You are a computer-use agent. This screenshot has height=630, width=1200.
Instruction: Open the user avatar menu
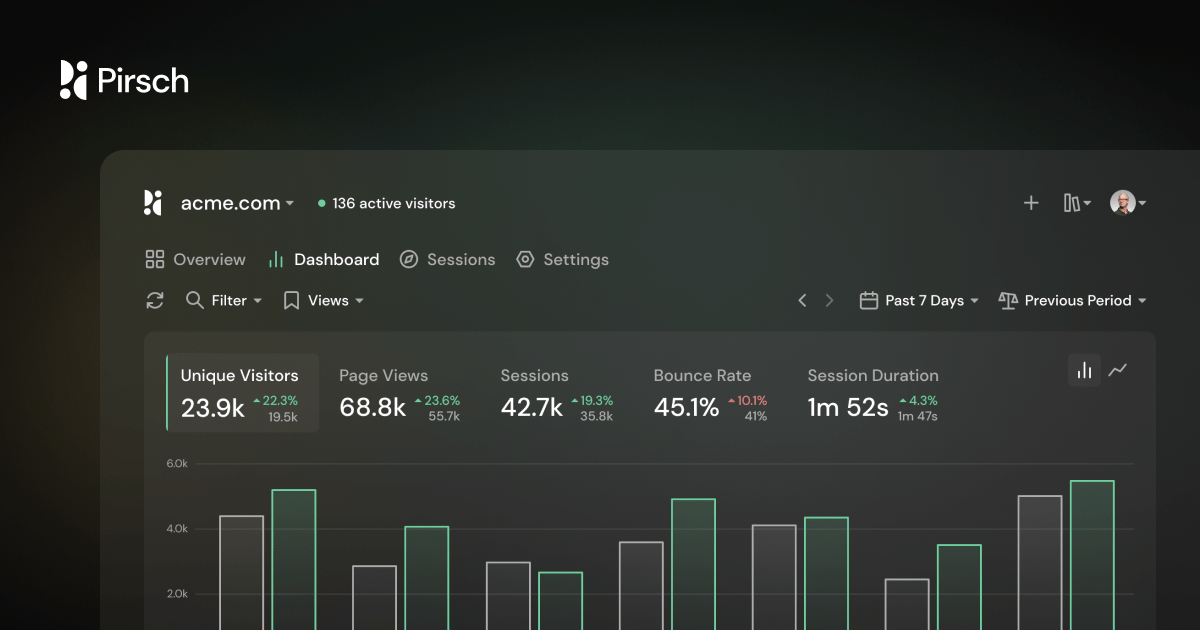(x=1124, y=202)
